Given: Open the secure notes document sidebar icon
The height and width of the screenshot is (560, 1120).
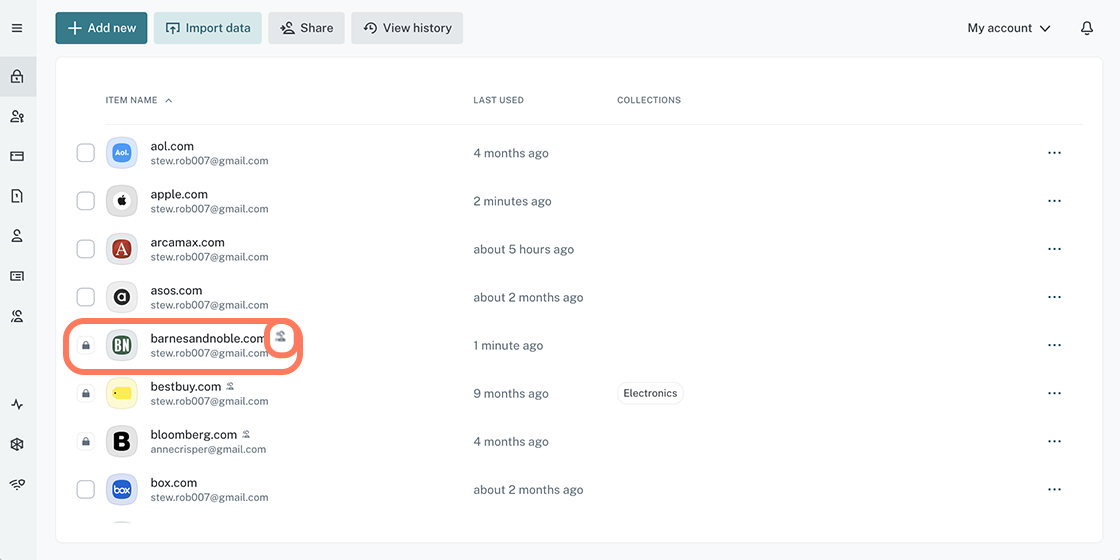Looking at the screenshot, I should (17, 196).
